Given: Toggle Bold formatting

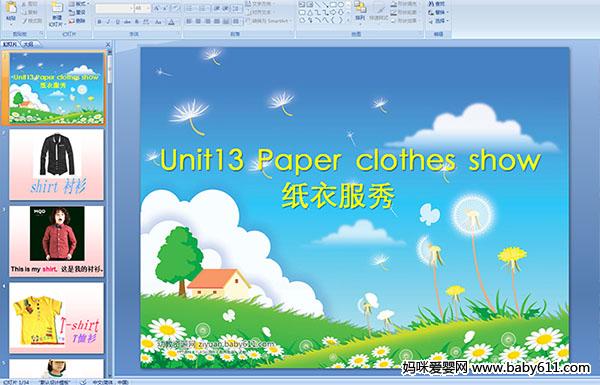Looking at the screenshot, I should pyautogui.click(x=99, y=22).
